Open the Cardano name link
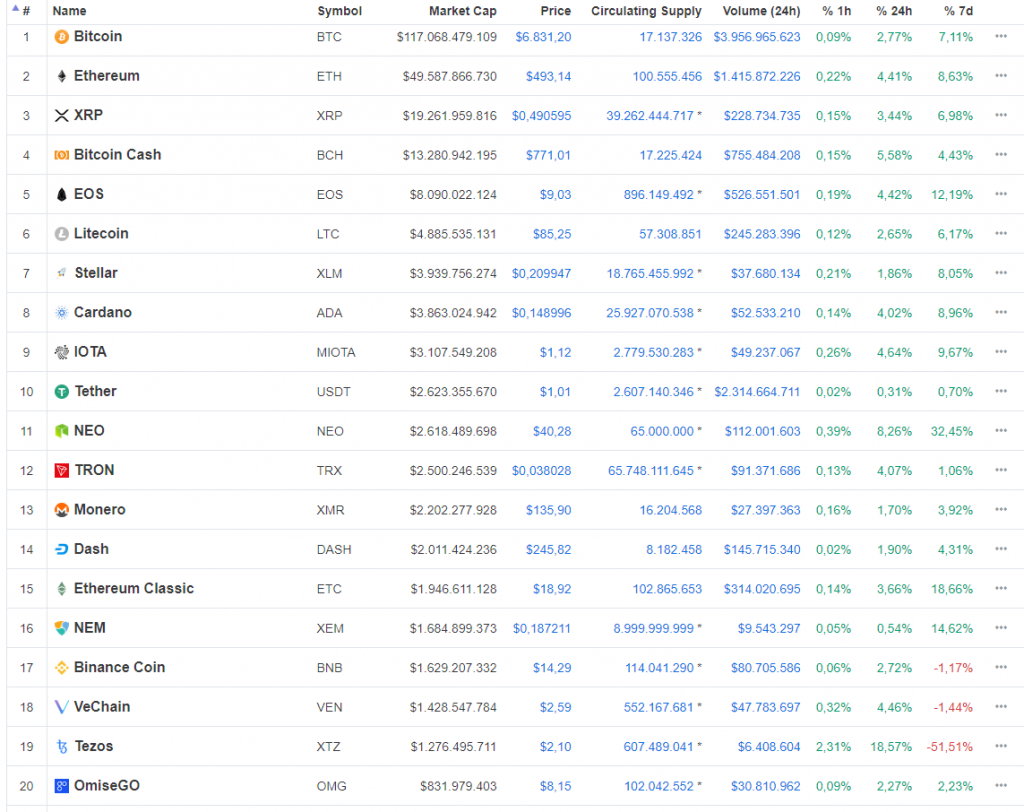The image size is (1024, 812). pos(103,313)
